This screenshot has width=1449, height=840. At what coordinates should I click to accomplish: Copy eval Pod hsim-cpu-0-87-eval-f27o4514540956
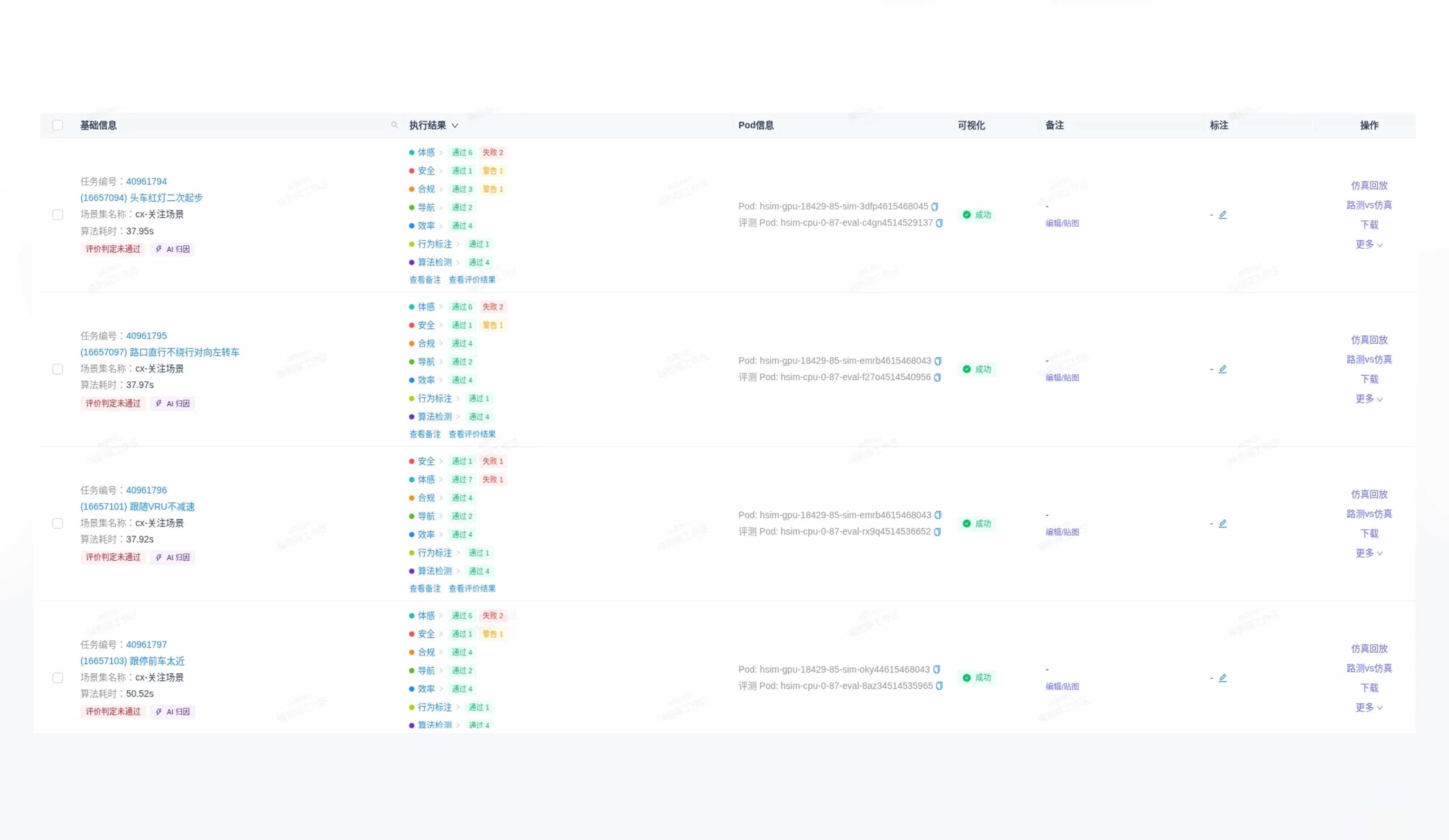point(937,377)
